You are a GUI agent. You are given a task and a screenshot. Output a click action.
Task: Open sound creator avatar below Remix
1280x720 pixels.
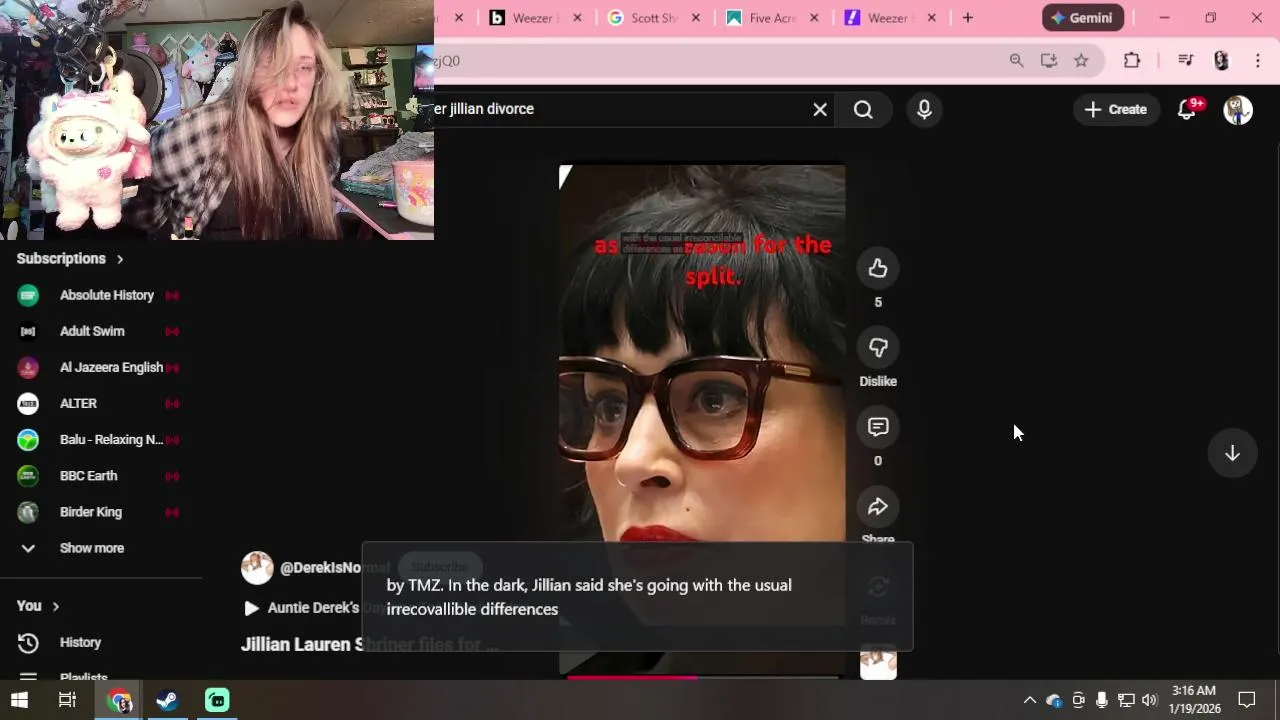[x=878, y=662]
